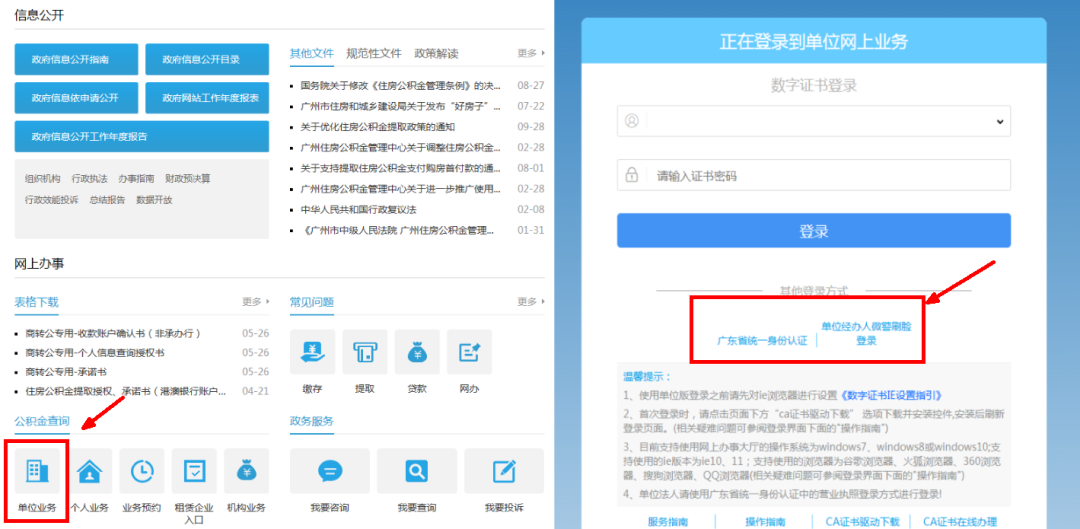Image resolution: width=1080 pixels, height=529 pixels.
Task: Expand 更多 beside 表格下载
Action: pos(256,302)
